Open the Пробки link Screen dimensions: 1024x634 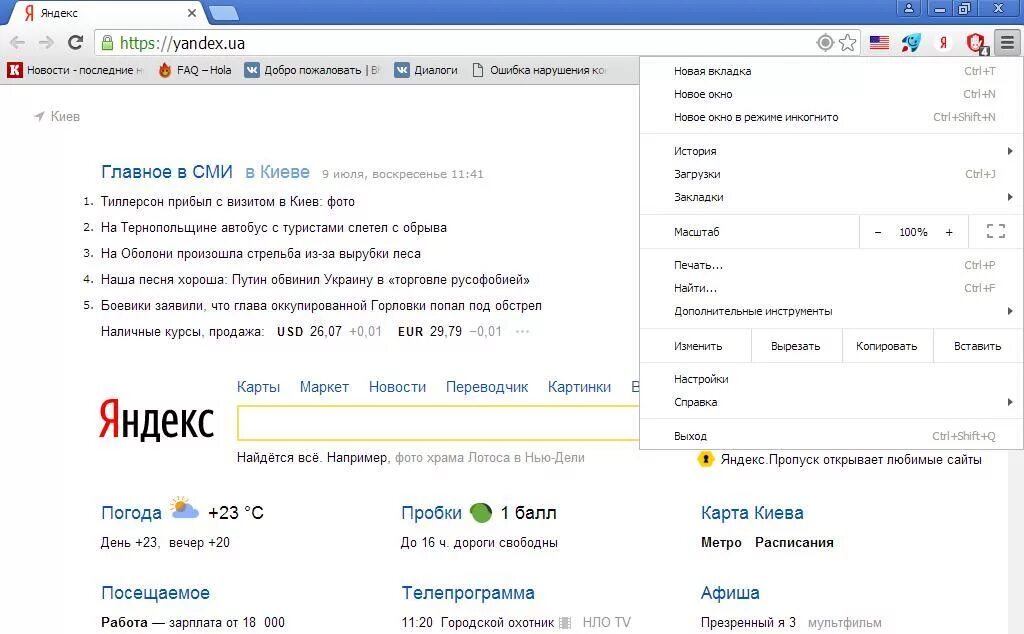[431, 513]
